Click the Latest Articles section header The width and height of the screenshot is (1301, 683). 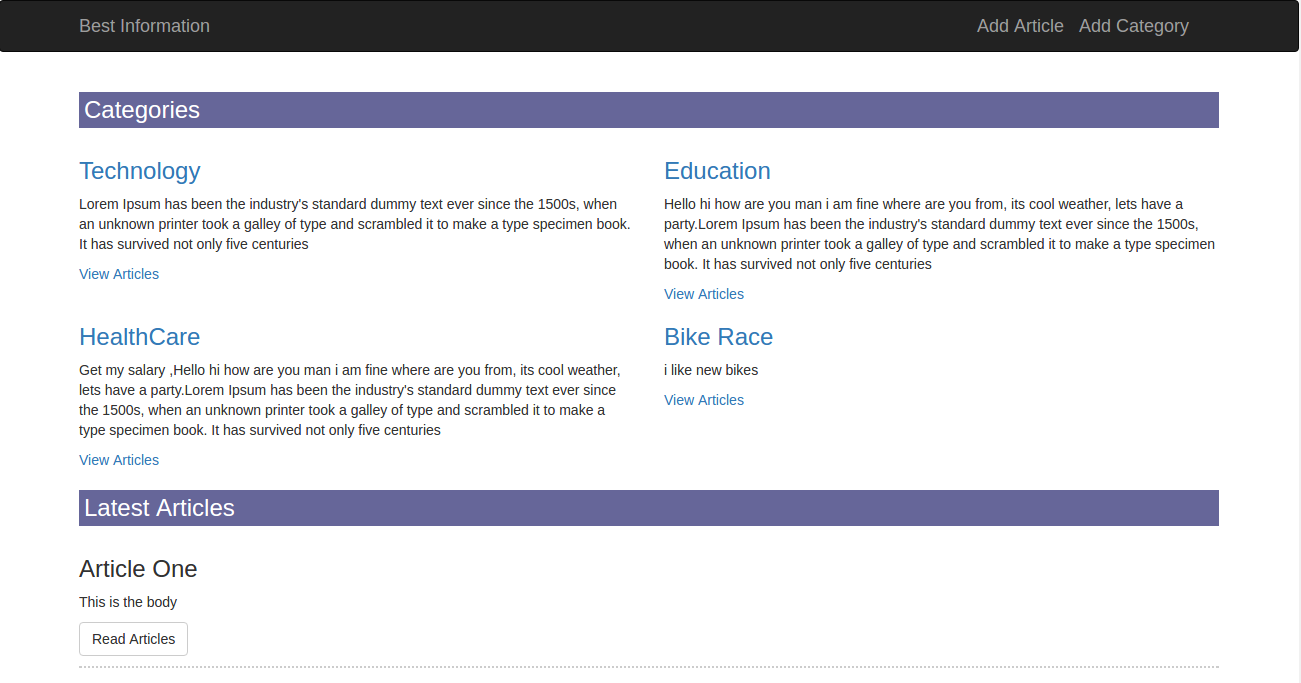(160, 508)
